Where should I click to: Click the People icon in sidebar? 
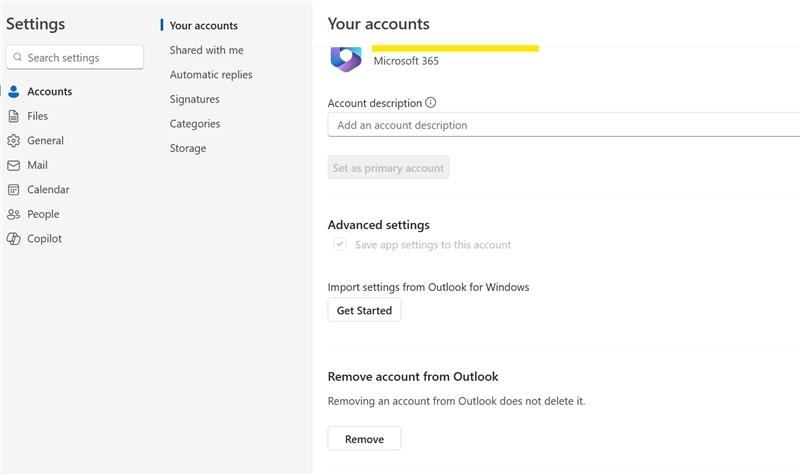(x=14, y=214)
